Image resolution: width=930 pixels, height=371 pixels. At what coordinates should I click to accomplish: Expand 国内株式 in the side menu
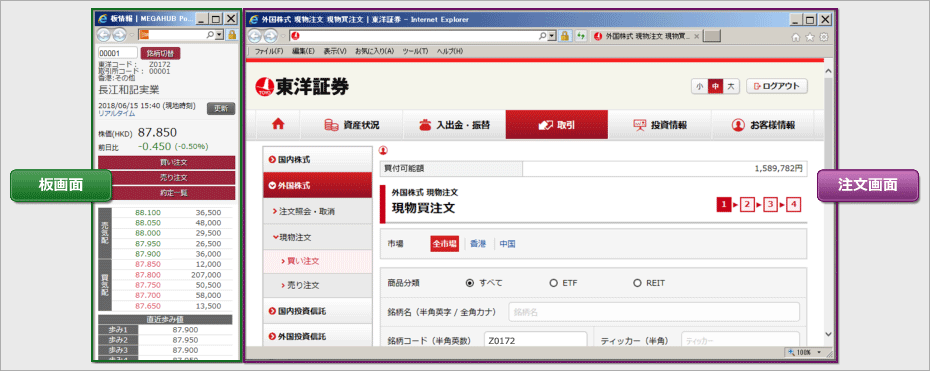click(x=317, y=159)
